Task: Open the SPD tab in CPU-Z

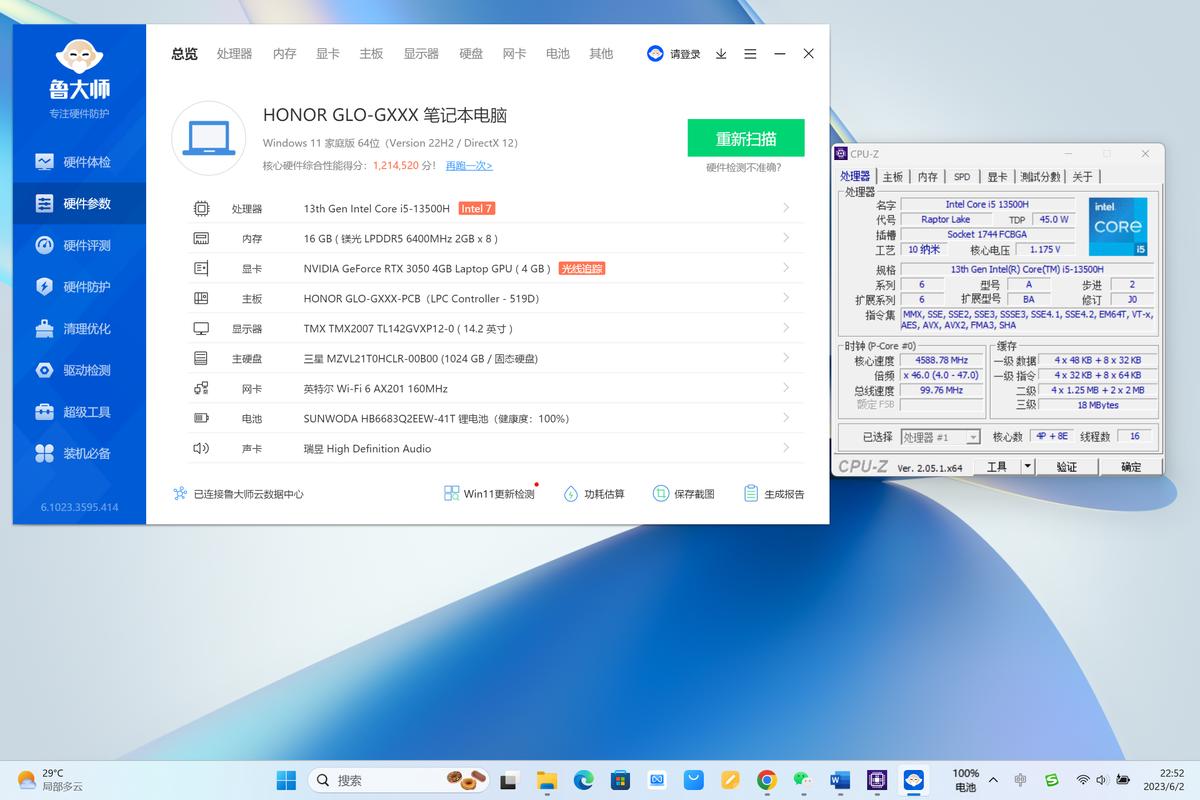Action: coord(961,176)
